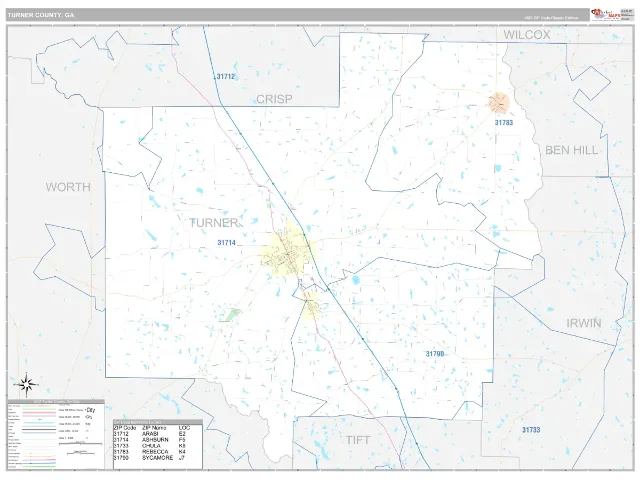
Task: Click the TIFT county label
Action: point(358,440)
